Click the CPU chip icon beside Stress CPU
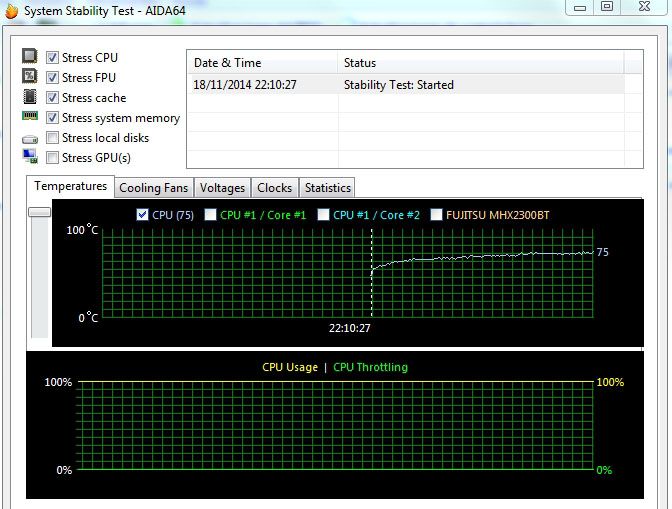The image size is (672, 509). click(30, 56)
